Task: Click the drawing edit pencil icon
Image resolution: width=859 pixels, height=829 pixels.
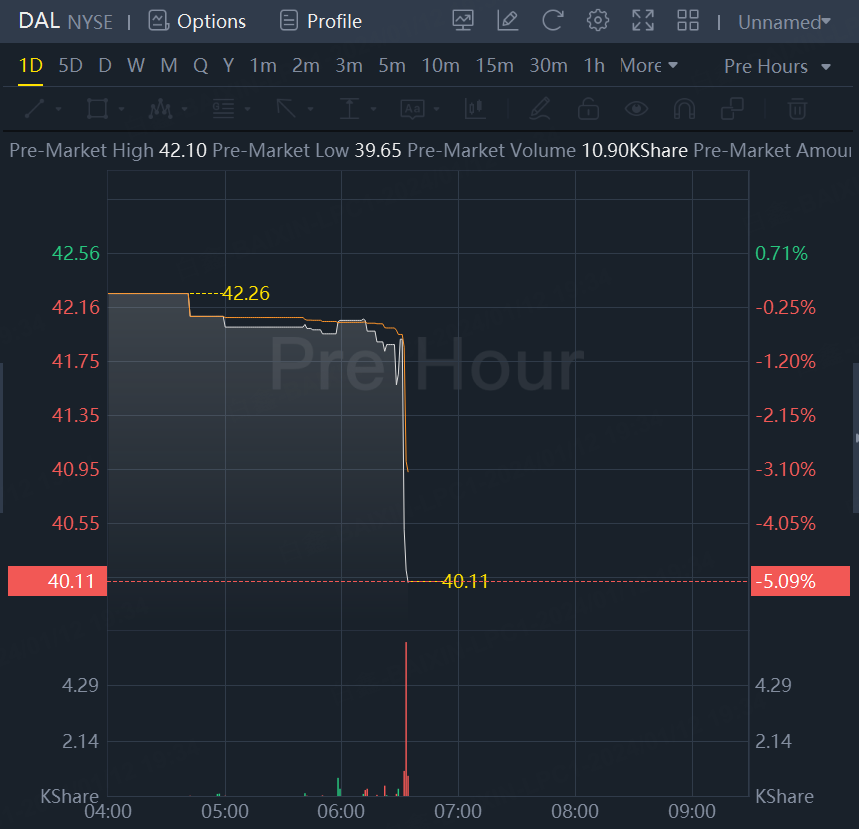Action: pos(508,21)
